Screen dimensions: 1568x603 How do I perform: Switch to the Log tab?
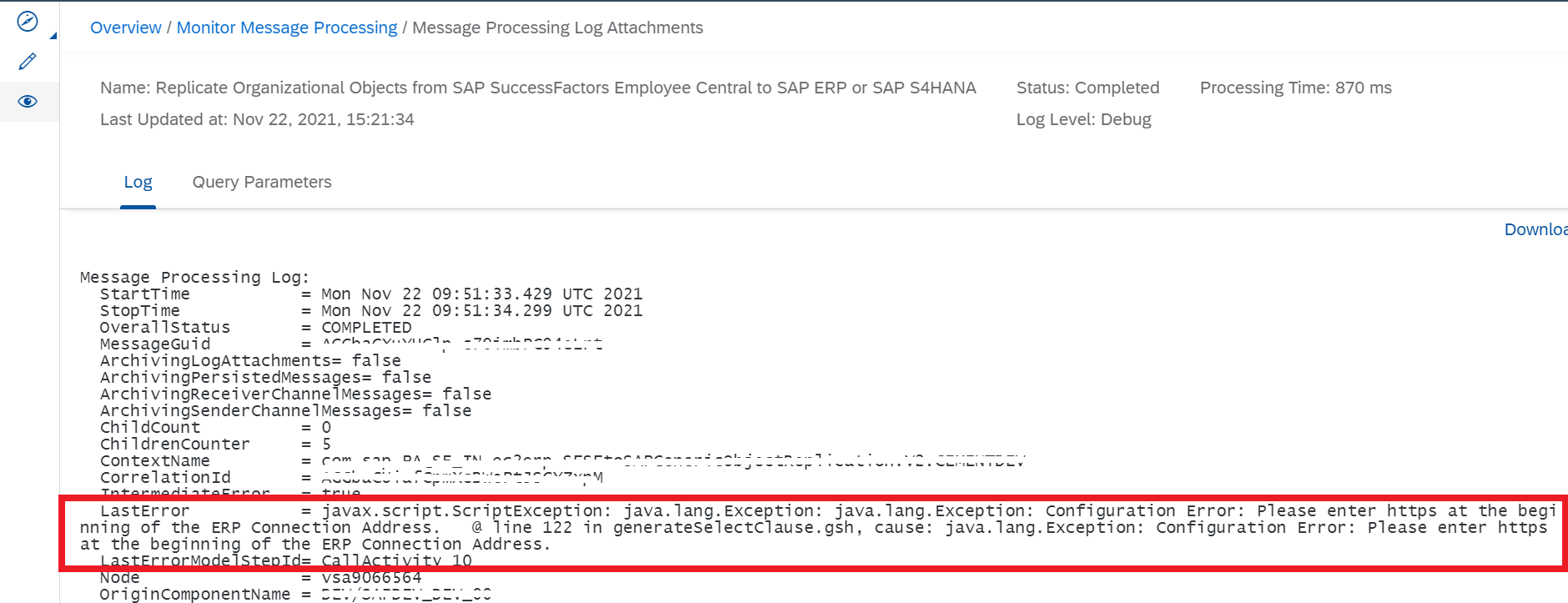pyautogui.click(x=138, y=182)
